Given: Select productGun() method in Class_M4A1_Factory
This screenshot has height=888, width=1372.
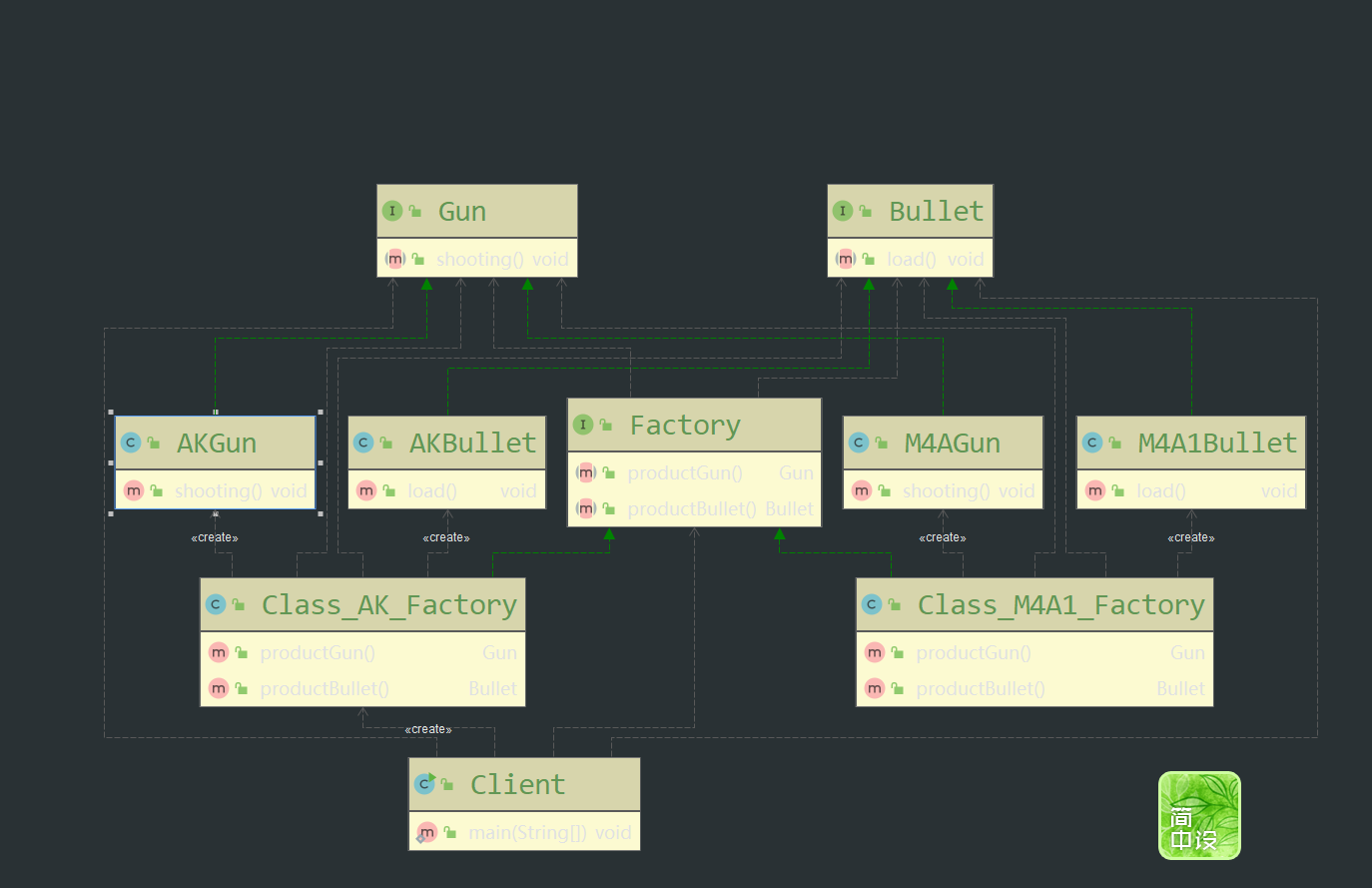Looking at the screenshot, I should point(974,652).
